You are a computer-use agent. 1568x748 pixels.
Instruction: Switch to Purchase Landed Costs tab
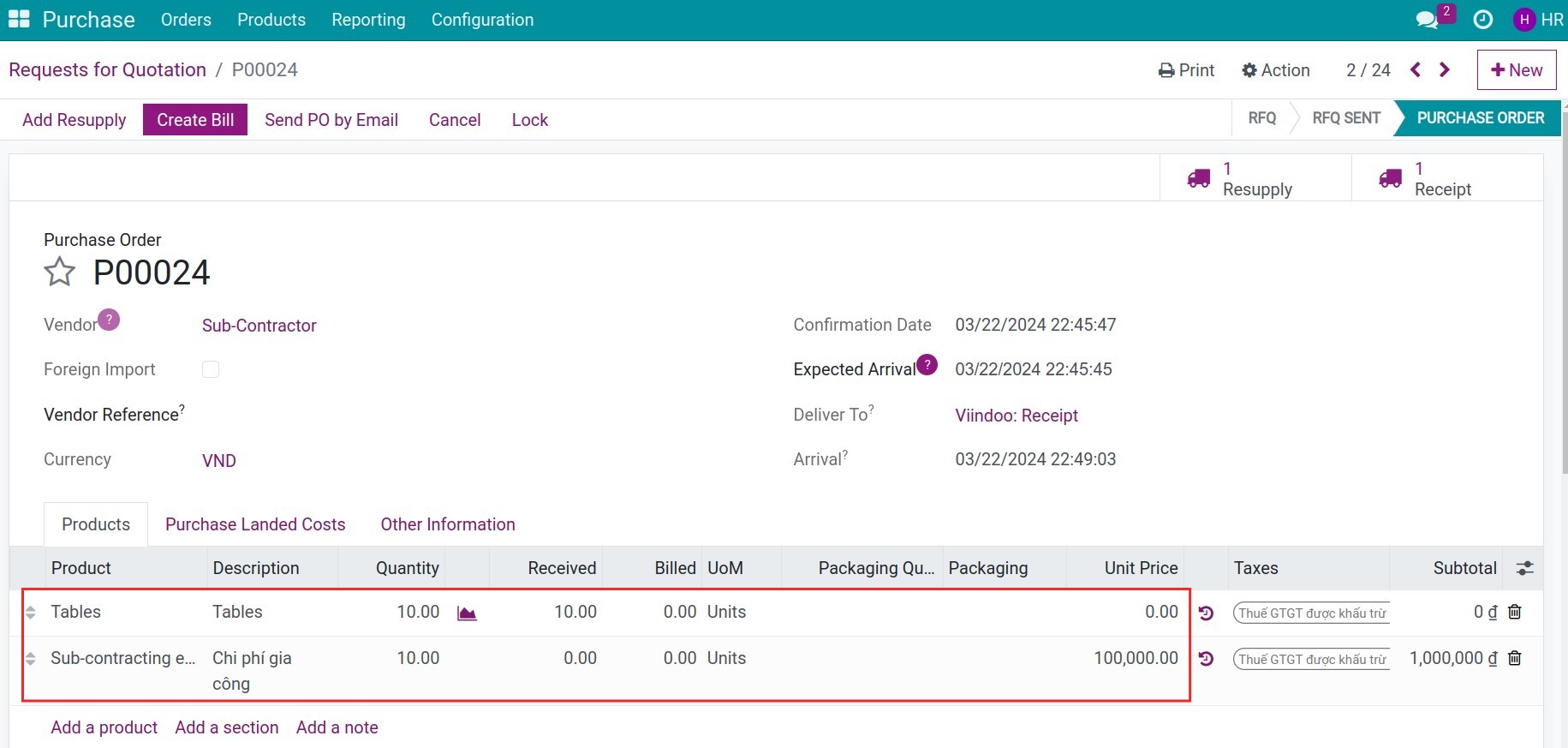[255, 524]
